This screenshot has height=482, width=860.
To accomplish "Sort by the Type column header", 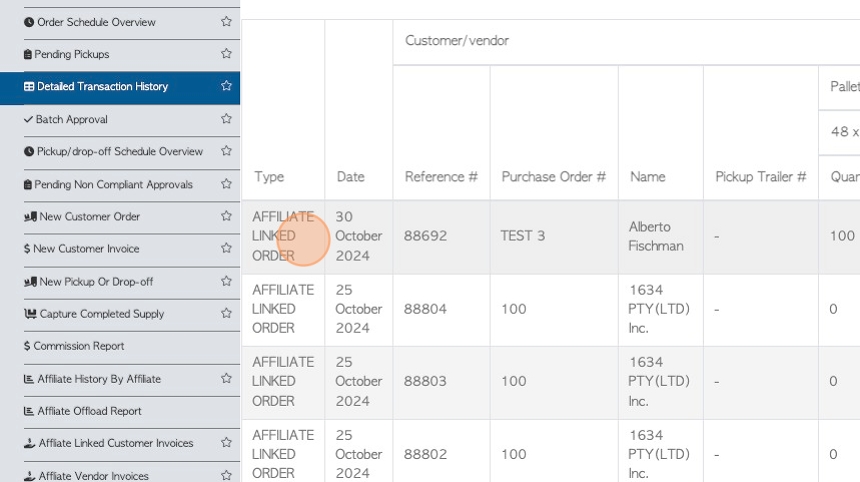I will tap(269, 177).
